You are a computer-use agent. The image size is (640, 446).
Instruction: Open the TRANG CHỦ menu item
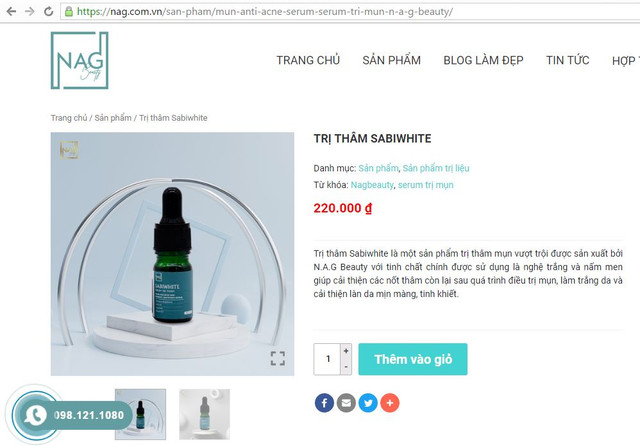click(308, 60)
